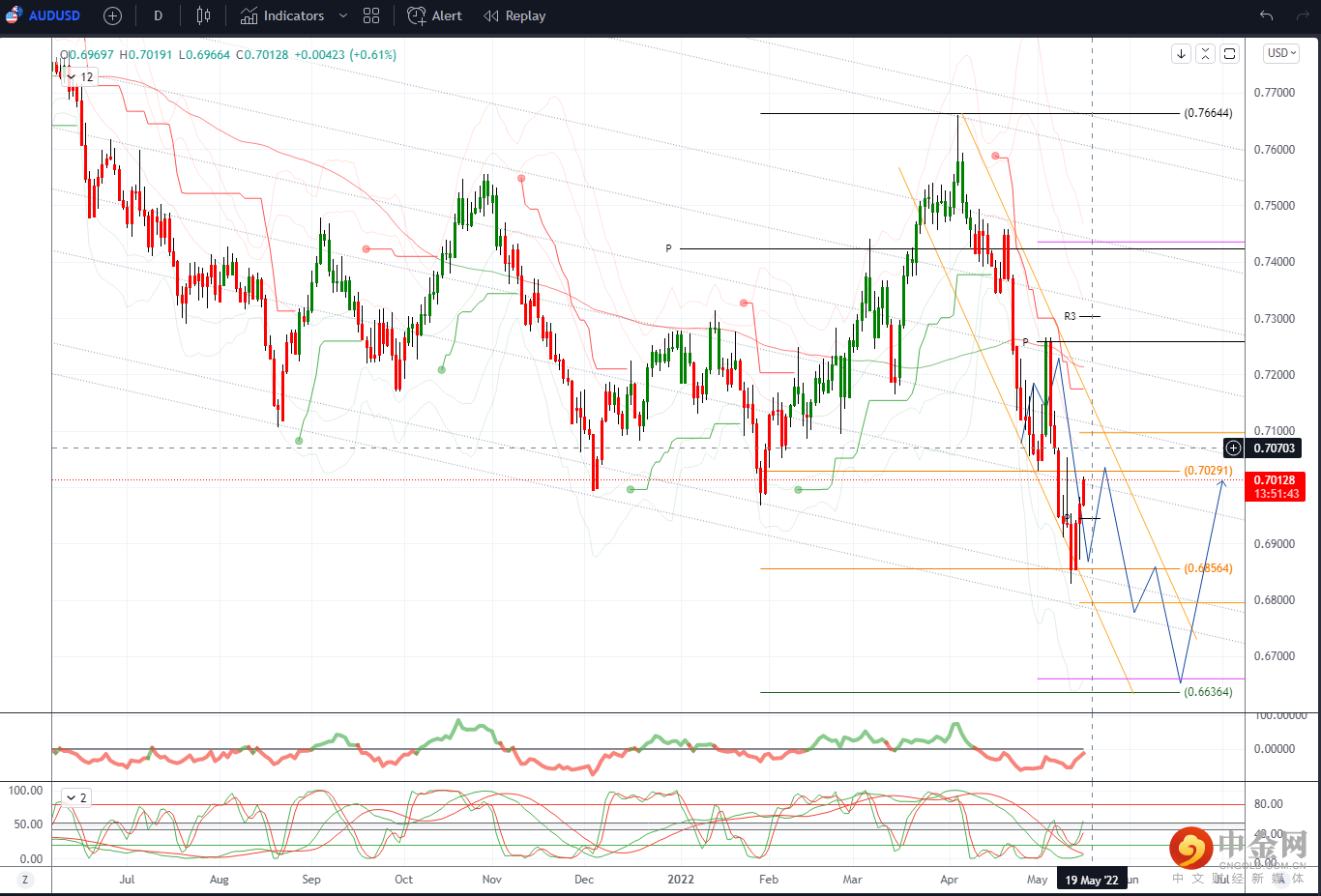
Task: Change the D timeframe interval
Action: click(159, 15)
